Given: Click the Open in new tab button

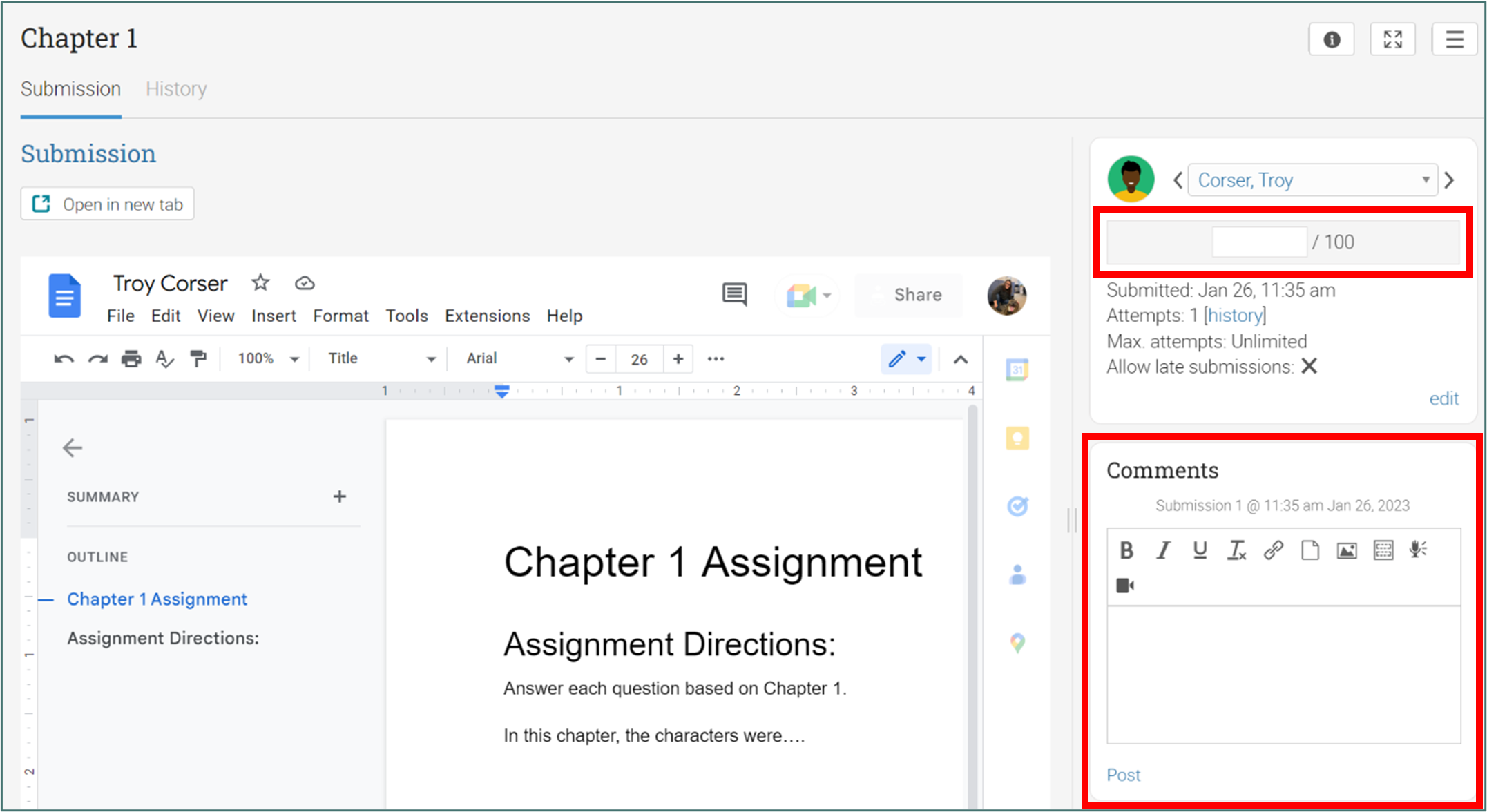Looking at the screenshot, I should point(108,204).
